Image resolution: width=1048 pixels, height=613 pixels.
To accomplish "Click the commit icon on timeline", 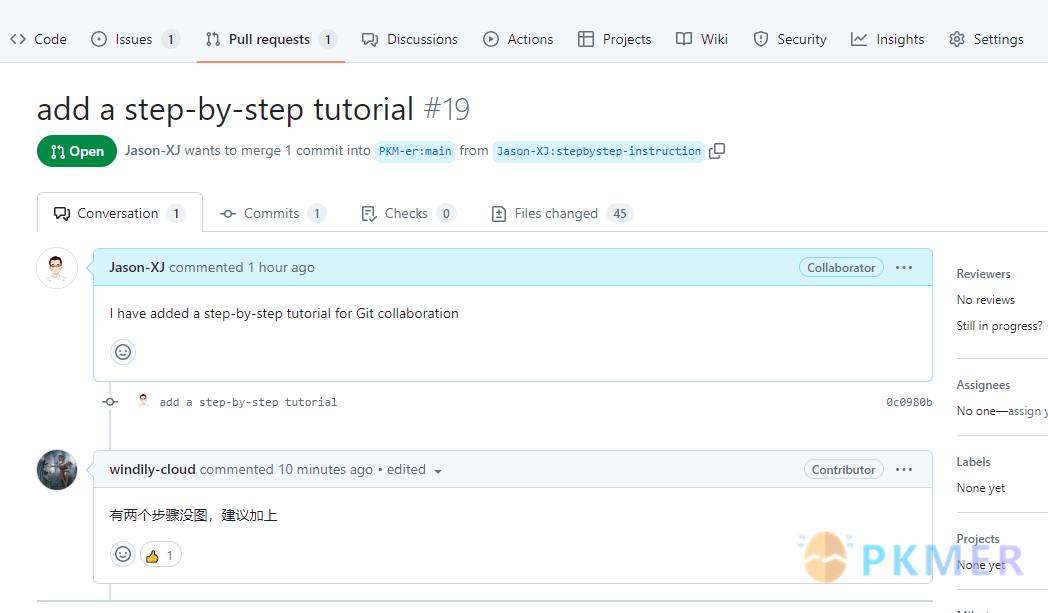I will point(110,402).
